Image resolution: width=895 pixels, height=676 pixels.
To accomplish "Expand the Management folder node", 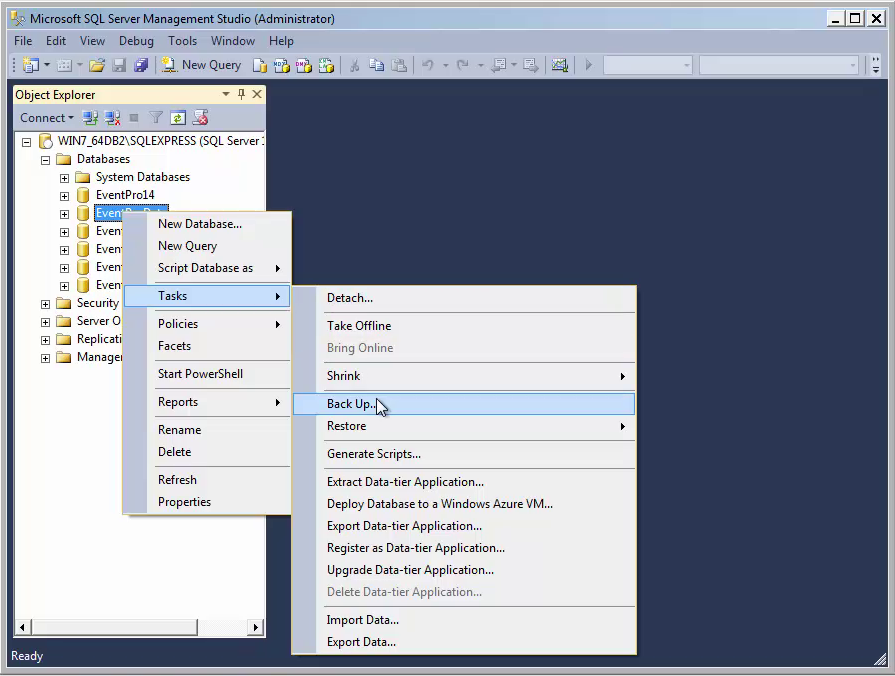I will pos(45,359).
